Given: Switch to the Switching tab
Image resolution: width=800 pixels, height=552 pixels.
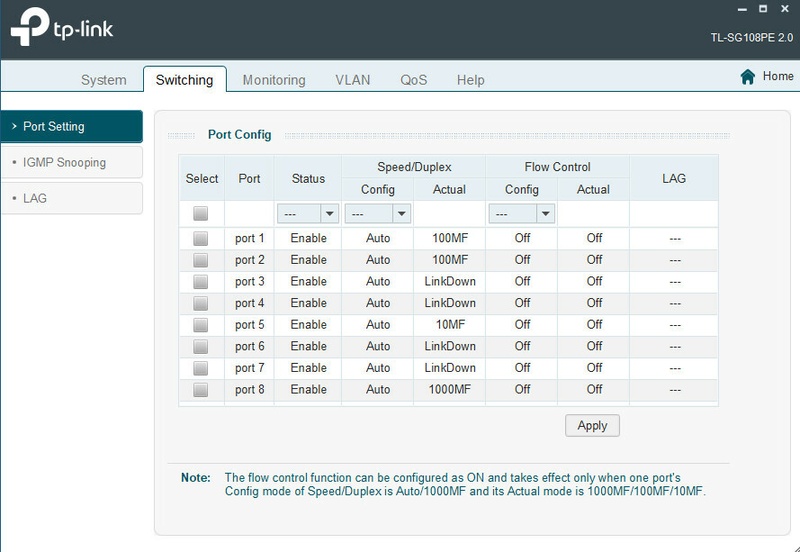Looking at the screenshot, I should (185, 80).
